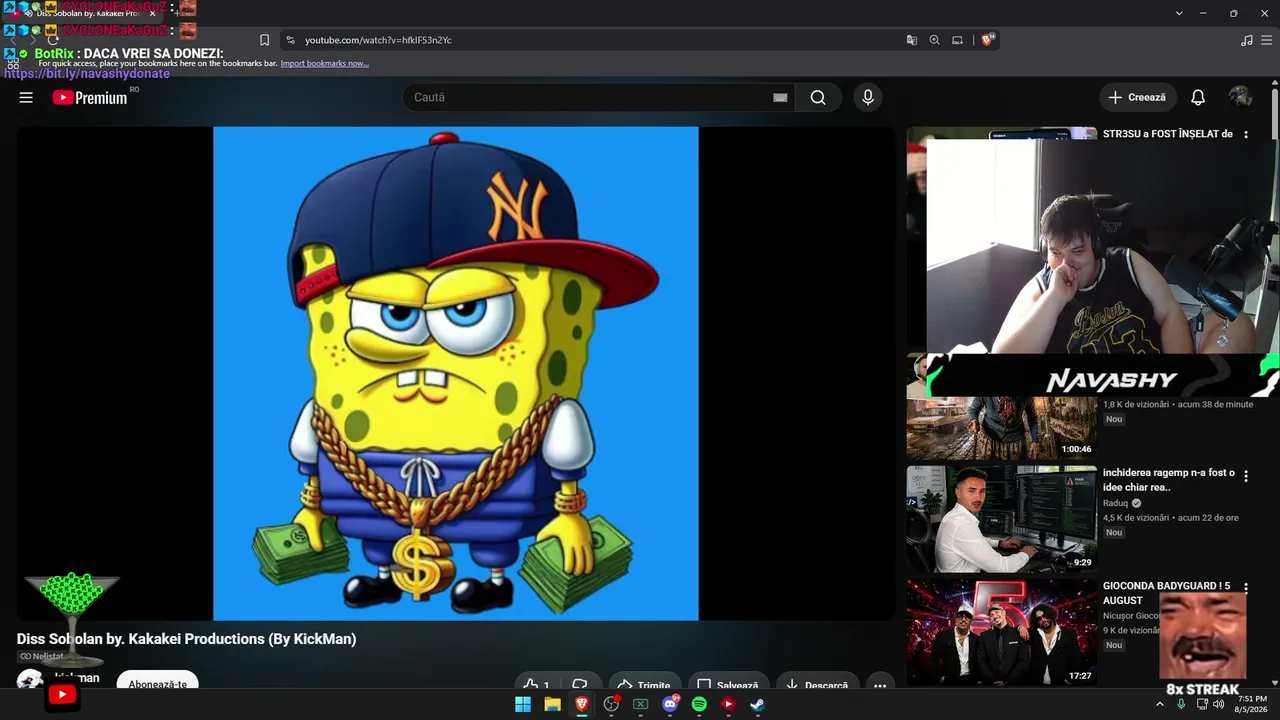Follow the Import bookmarks now link
This screenshot has width=1280, height=720.
(x=324, y=63)
